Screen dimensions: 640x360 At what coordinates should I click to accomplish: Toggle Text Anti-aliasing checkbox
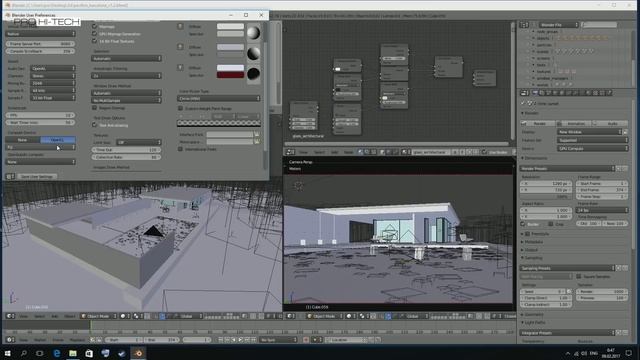(x=94, y=125)
